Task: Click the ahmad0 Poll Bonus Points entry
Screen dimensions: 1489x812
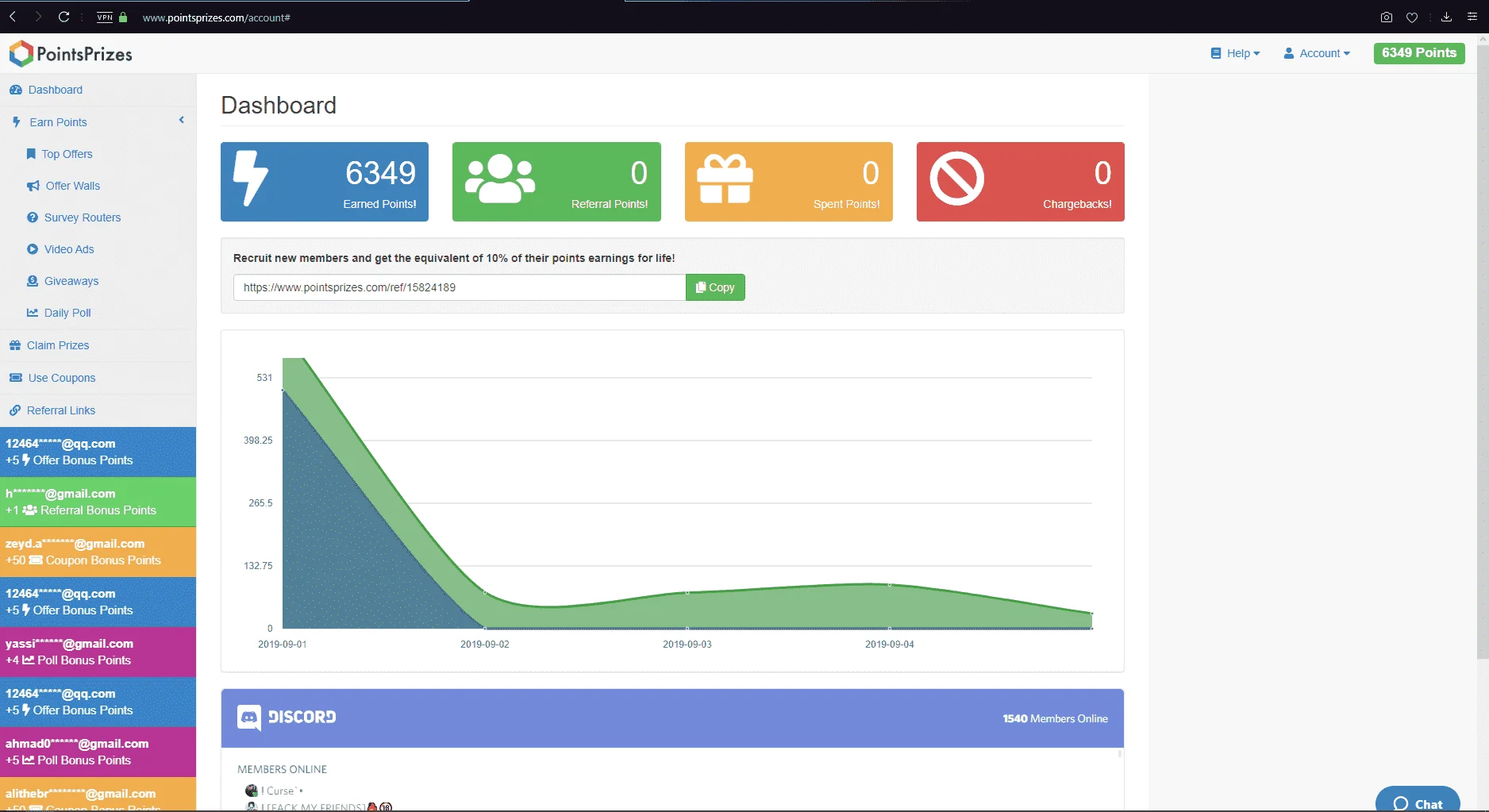Action: coord(98,752)
